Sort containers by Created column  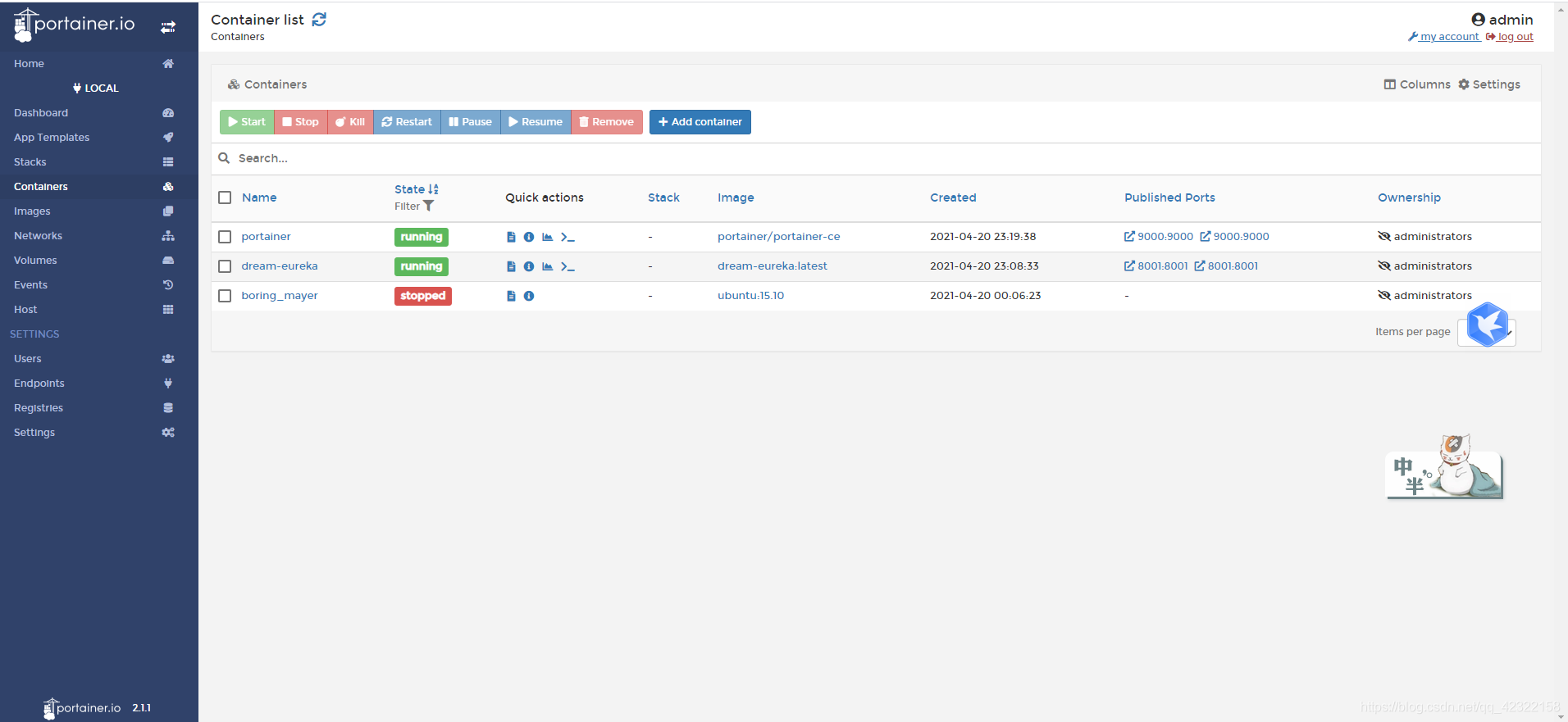[x=953, y=198]
